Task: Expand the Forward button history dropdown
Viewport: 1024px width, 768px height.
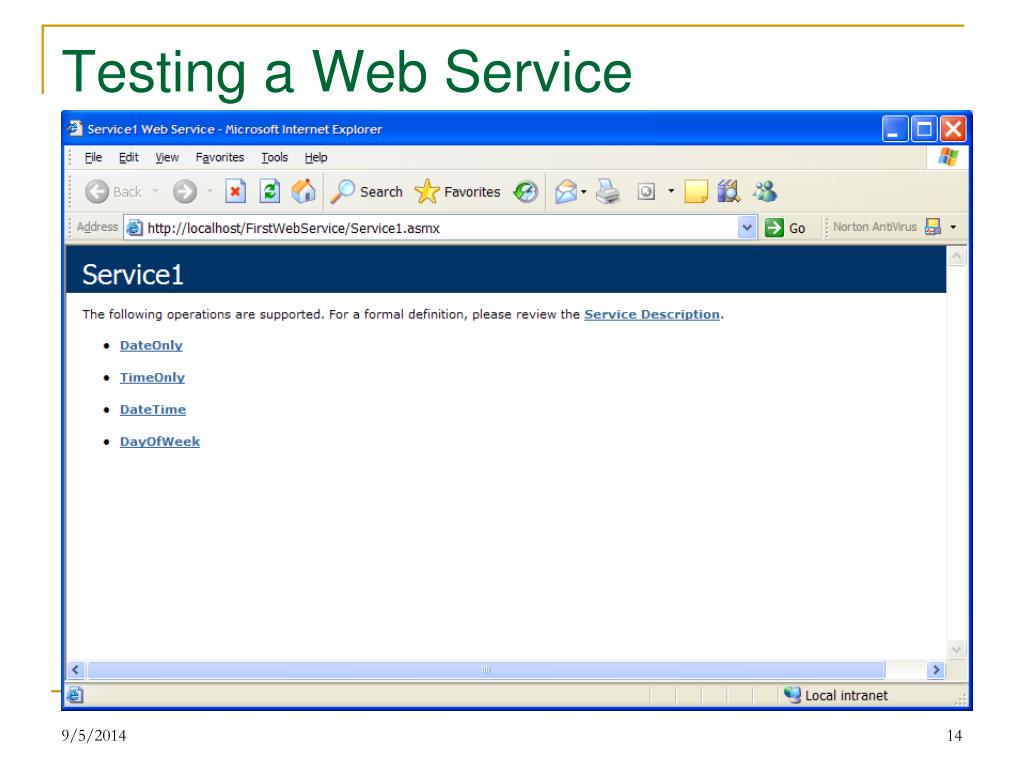Action: [210, 191]
